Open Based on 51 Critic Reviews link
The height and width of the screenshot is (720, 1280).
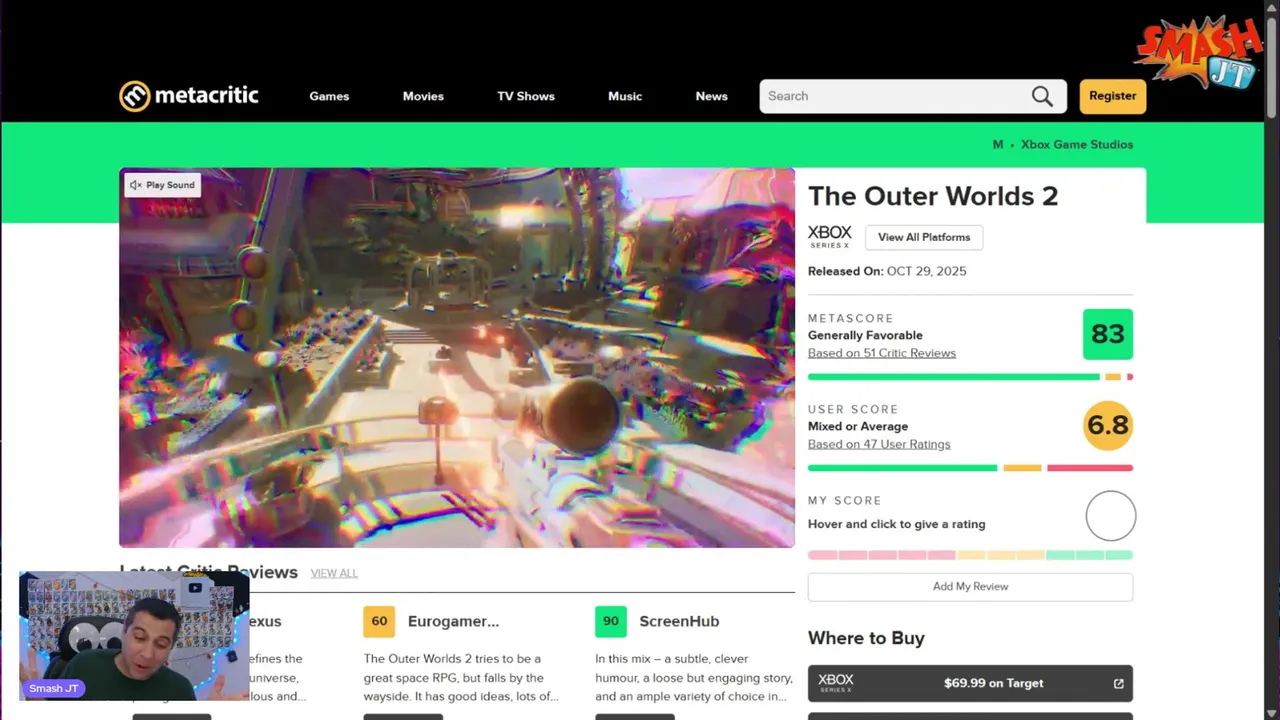coord(882,353)
